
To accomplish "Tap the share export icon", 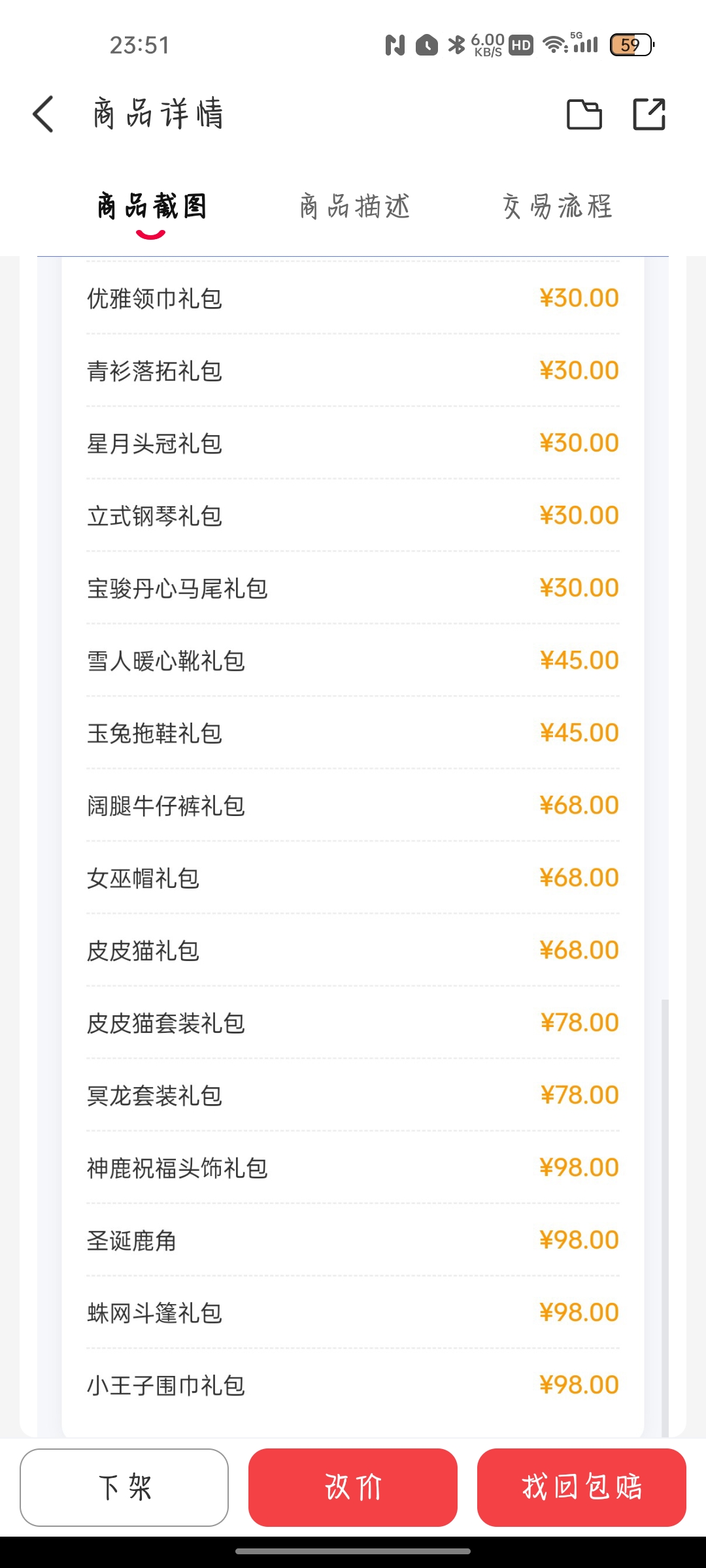I will pos(649,114).
